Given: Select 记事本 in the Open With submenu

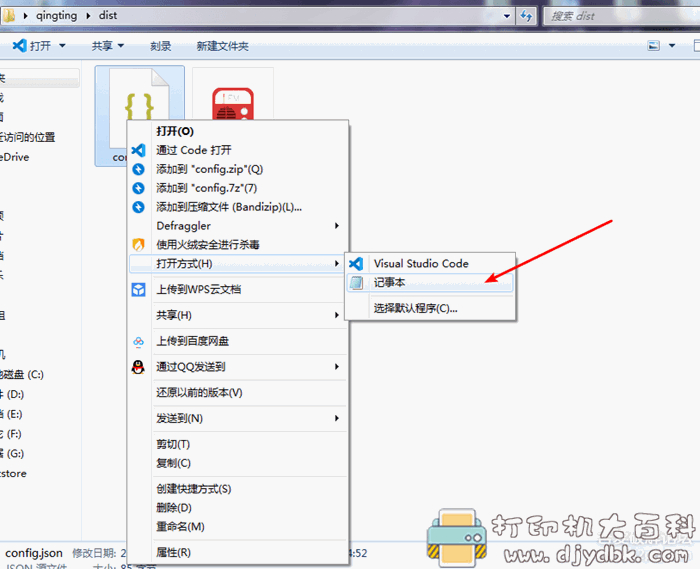Looking at the screenshot, I should 430,282.
